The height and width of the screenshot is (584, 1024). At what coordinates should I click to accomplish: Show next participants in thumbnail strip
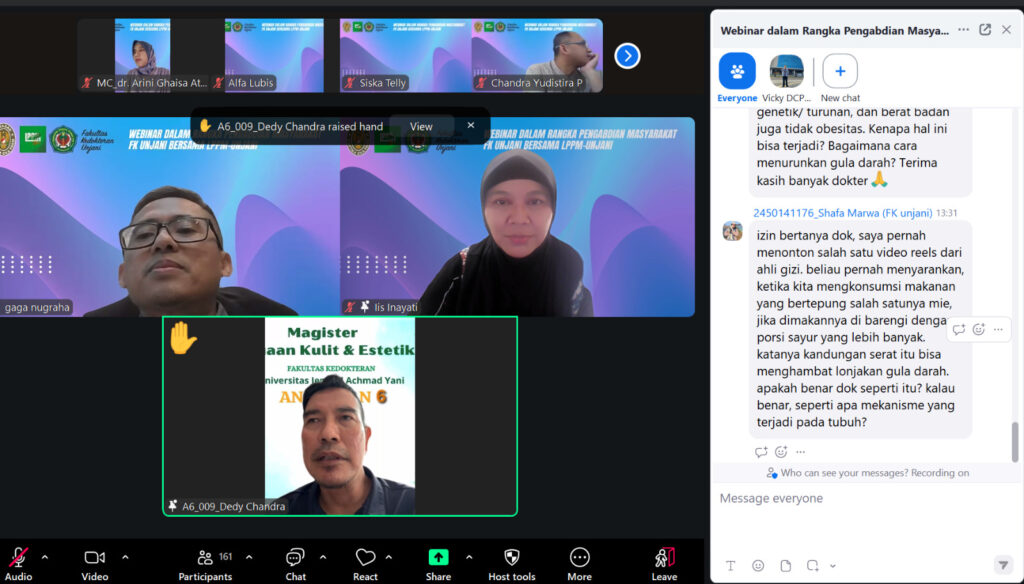click(627, 56)
